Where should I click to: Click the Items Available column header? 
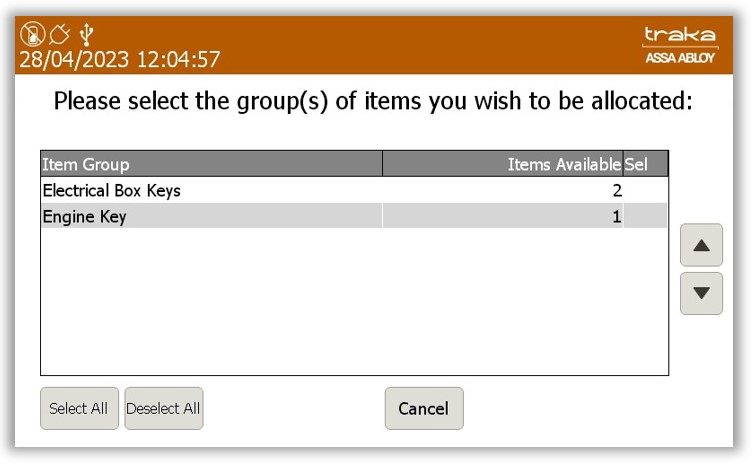click(x=503, y=164)
